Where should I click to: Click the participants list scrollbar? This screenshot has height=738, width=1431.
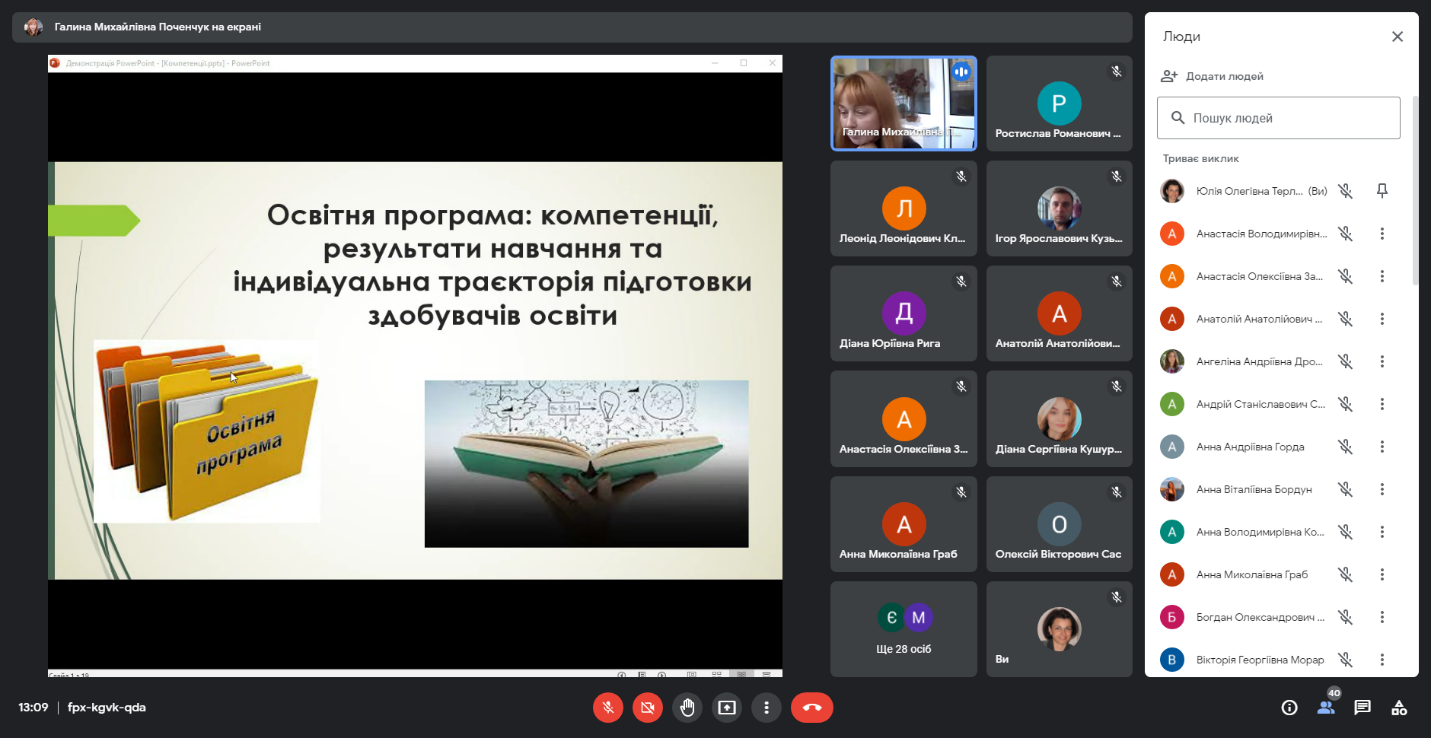coord(1414,190)
